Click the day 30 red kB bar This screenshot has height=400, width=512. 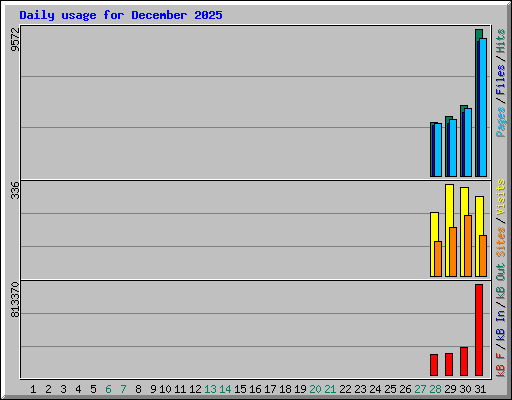[464, 361]
